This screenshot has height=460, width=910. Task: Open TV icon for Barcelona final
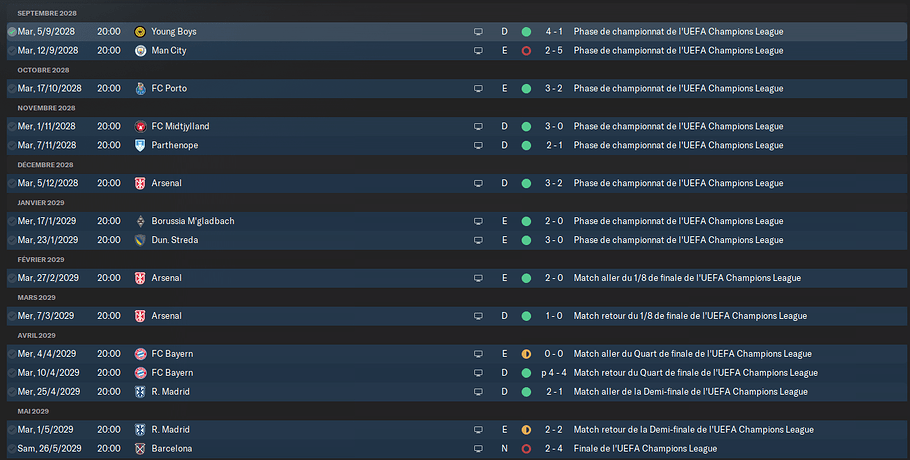478,449
